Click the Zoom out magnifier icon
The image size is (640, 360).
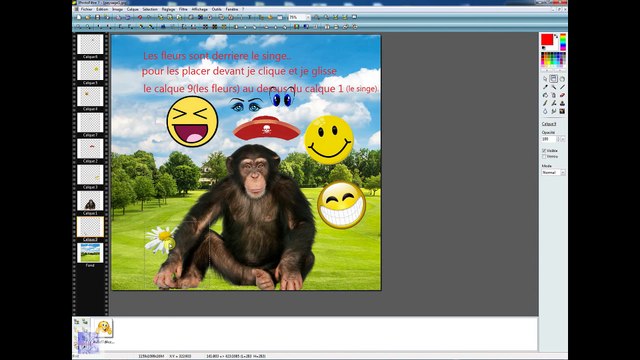(326, 17)
